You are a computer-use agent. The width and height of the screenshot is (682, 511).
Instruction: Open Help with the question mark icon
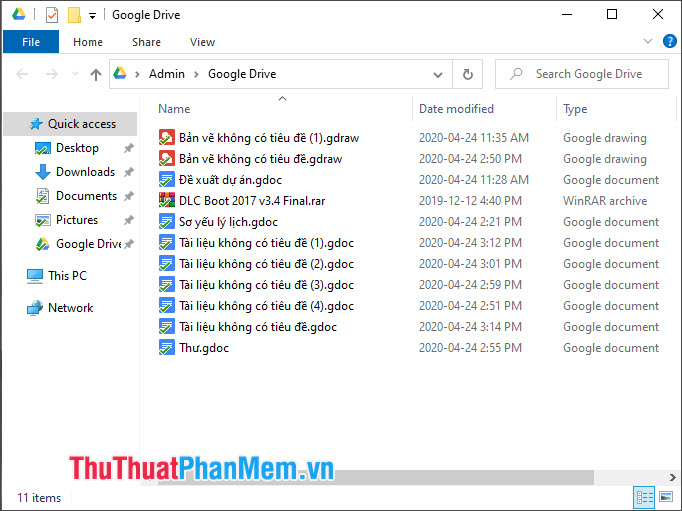(669, 41)
